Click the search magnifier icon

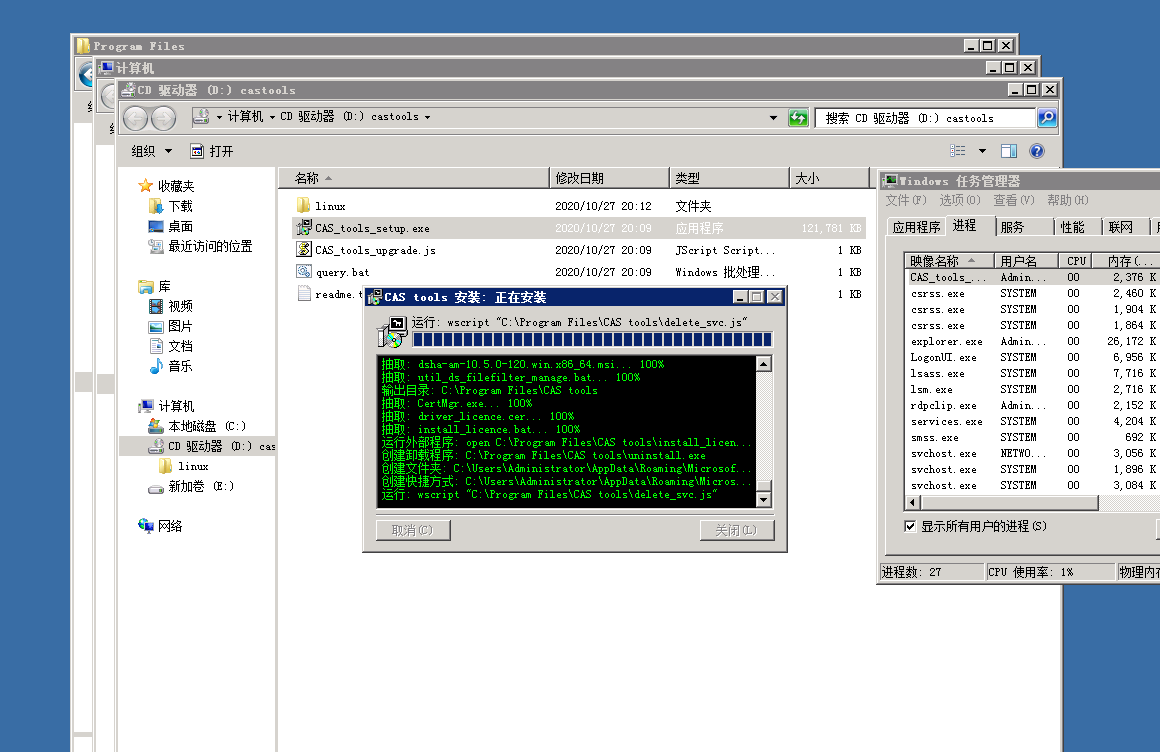tap(1046, 118)
